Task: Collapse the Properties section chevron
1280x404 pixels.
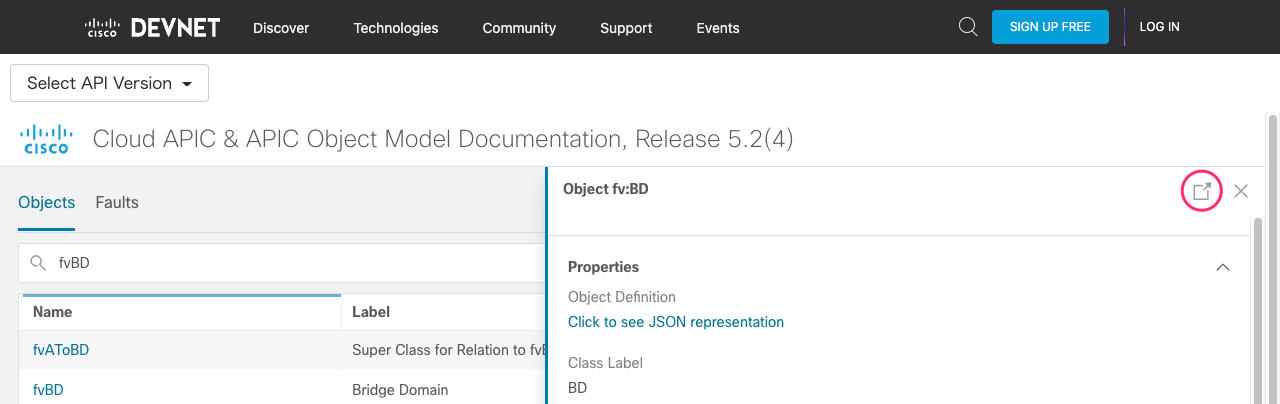Action: pos(1222,267)
